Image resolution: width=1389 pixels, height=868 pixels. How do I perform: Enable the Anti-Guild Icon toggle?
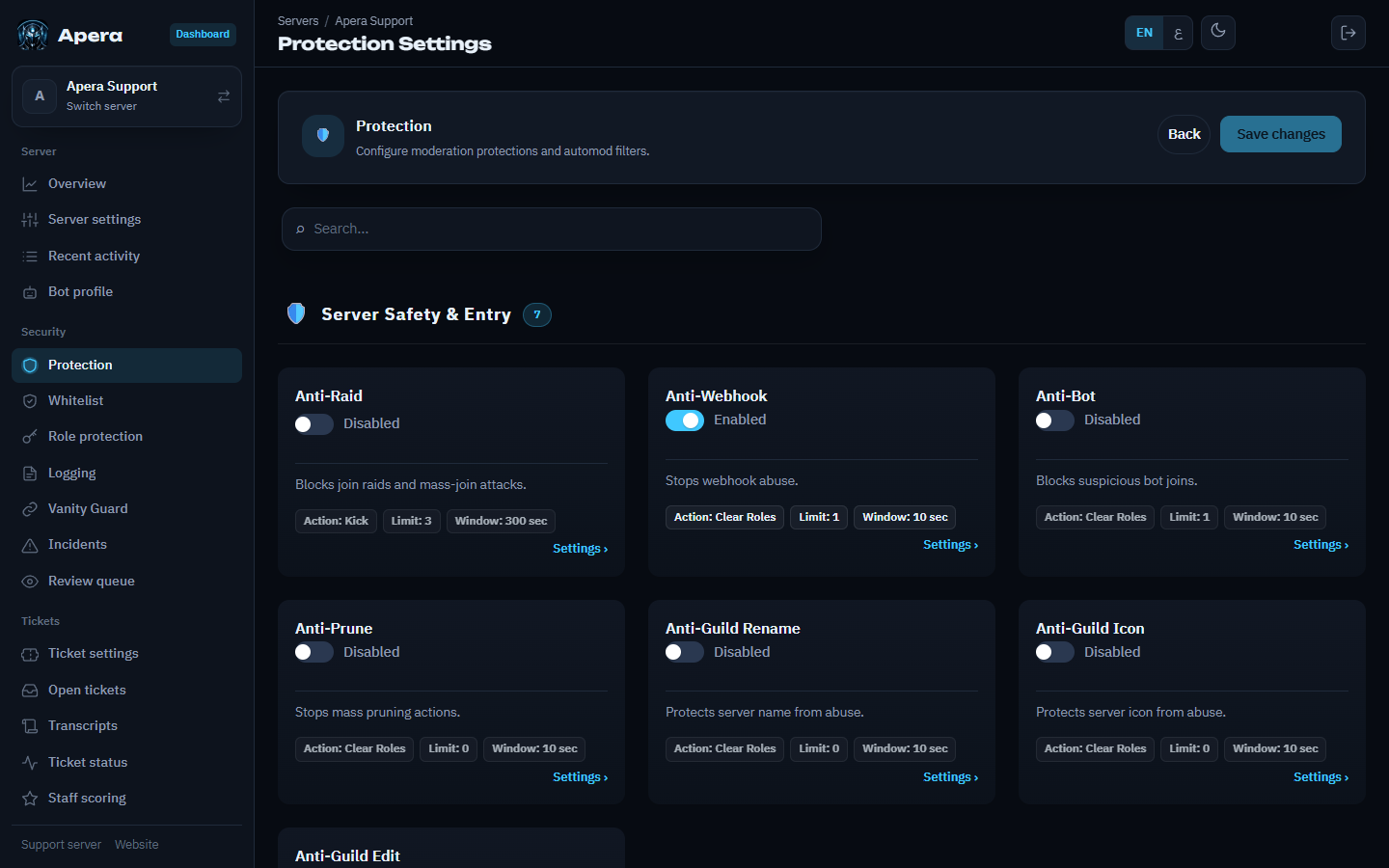(x=1054, y=653)
